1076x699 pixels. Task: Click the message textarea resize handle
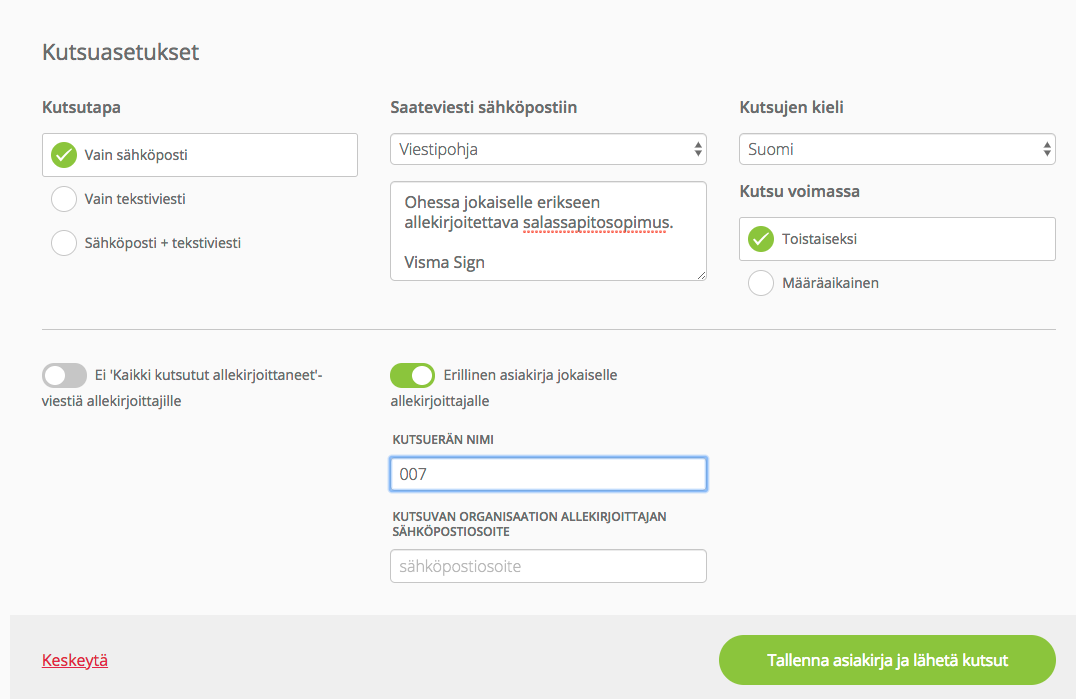coord(701,275)
